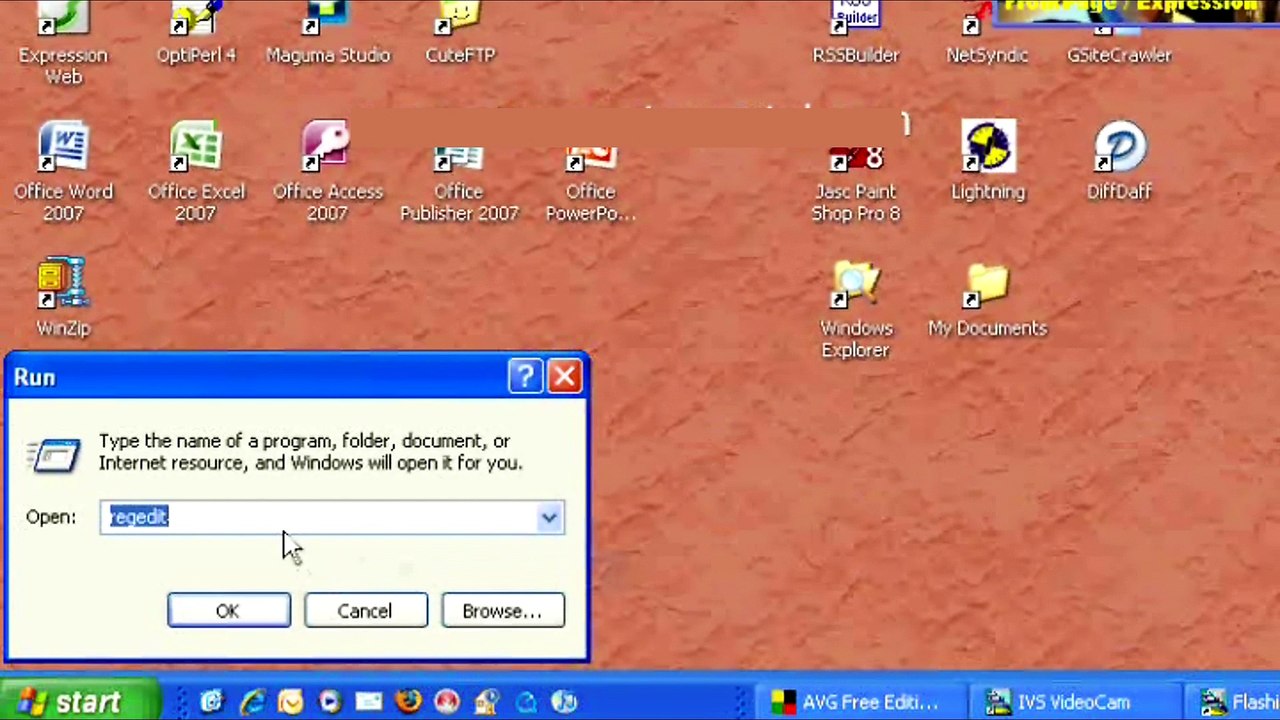Select the WinZip desktop icon
The width and height of the screenshot is (1280, 720).
click(63, 298)
